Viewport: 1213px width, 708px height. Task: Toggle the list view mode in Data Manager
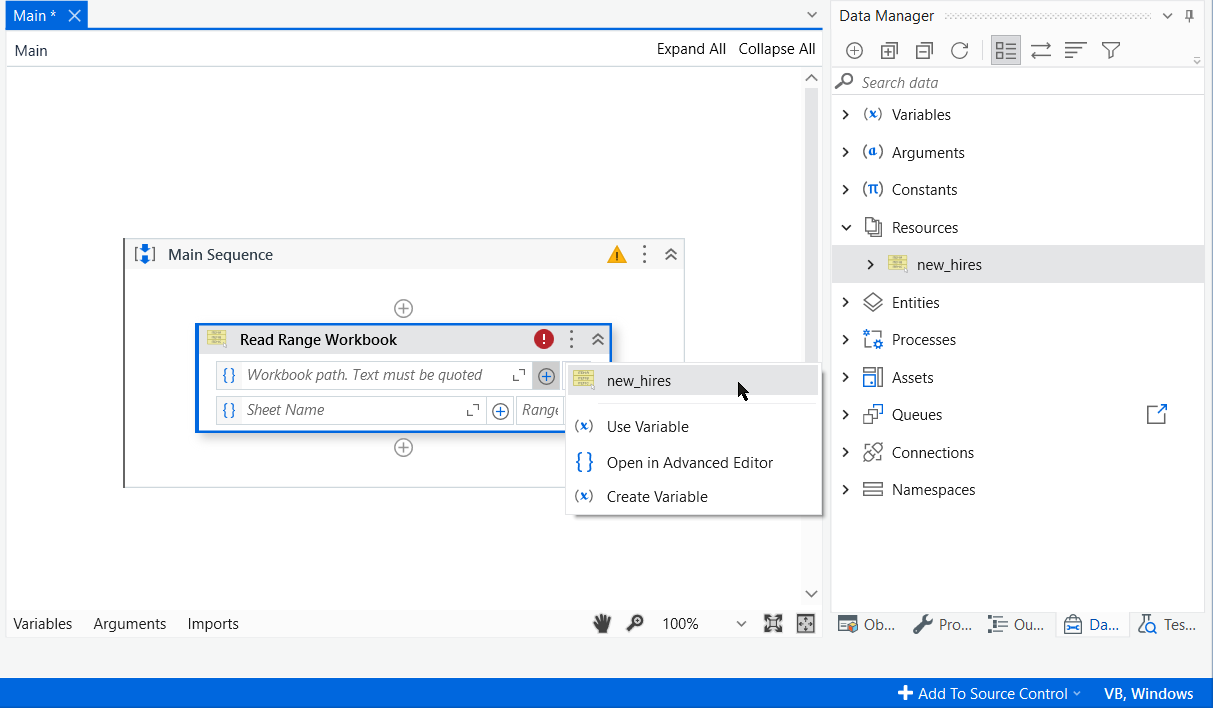(1006, 50)
